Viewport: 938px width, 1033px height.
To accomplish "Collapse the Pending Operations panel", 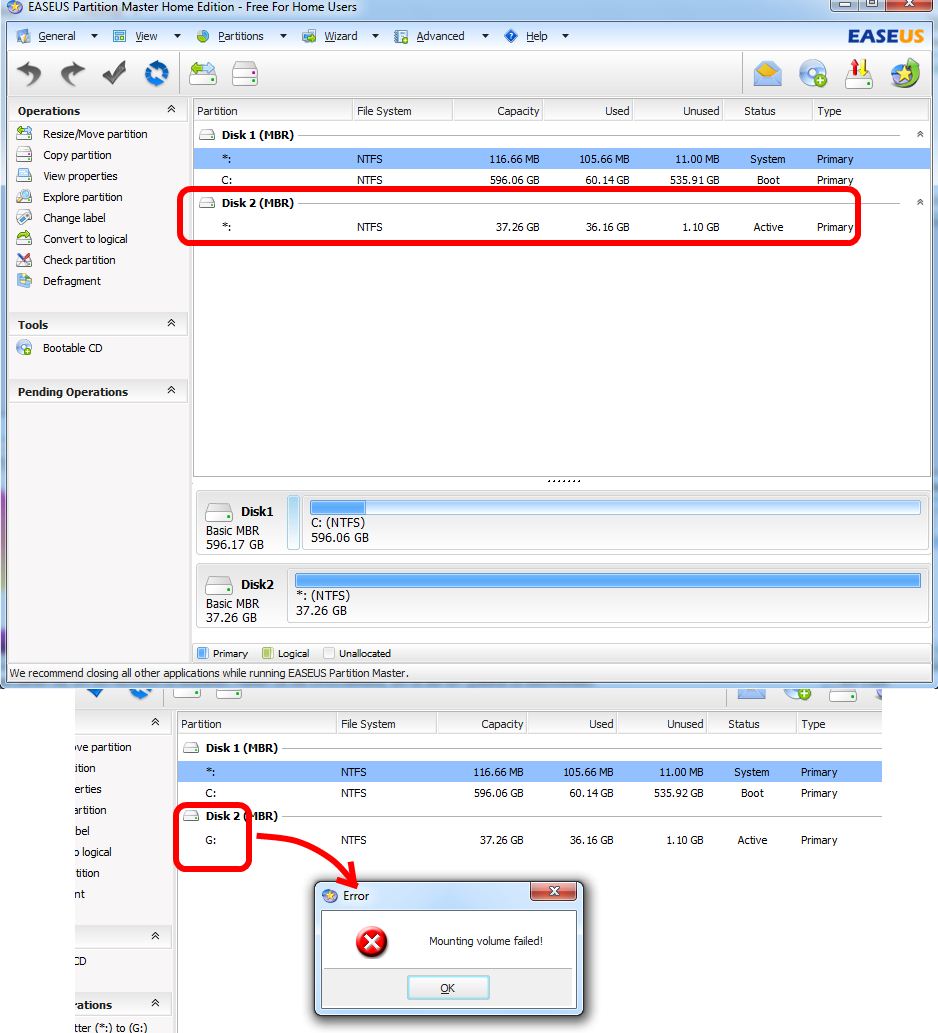I will pos(171,390).
